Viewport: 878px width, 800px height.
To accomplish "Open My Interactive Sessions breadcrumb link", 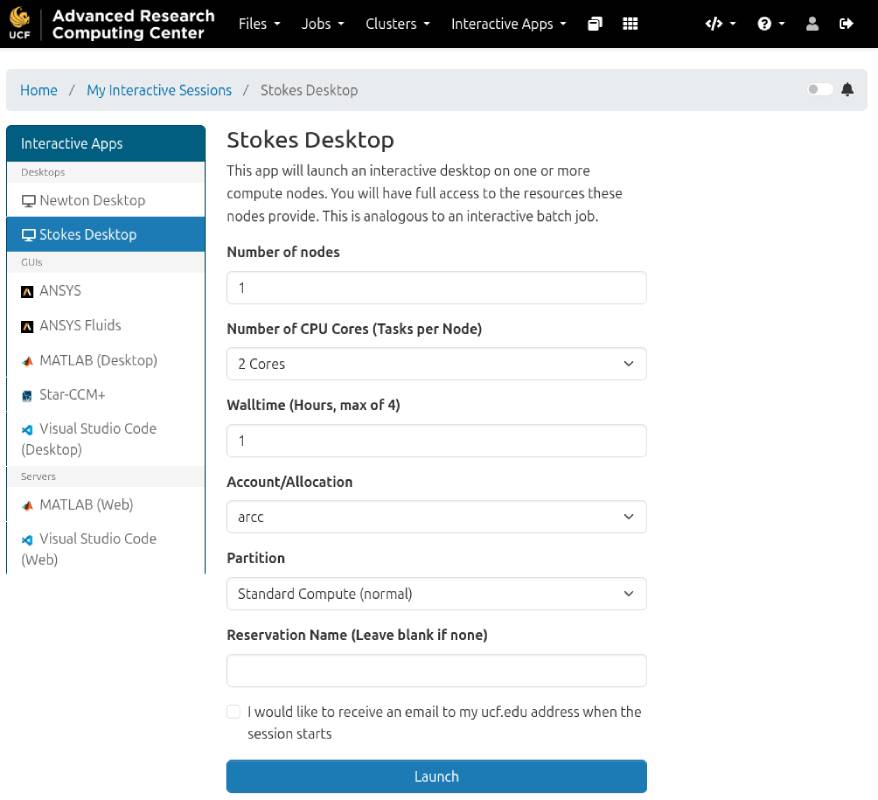I will point(159,90).
